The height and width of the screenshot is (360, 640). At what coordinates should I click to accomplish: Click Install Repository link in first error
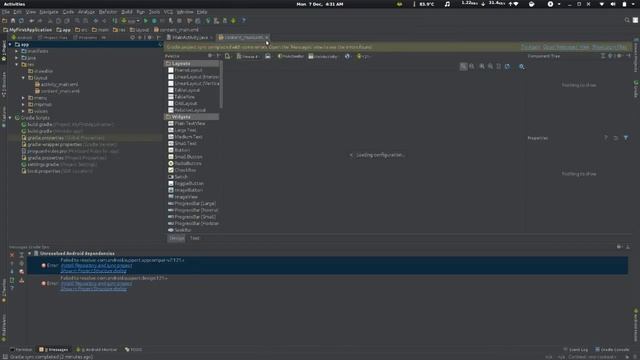pos(96,266)
